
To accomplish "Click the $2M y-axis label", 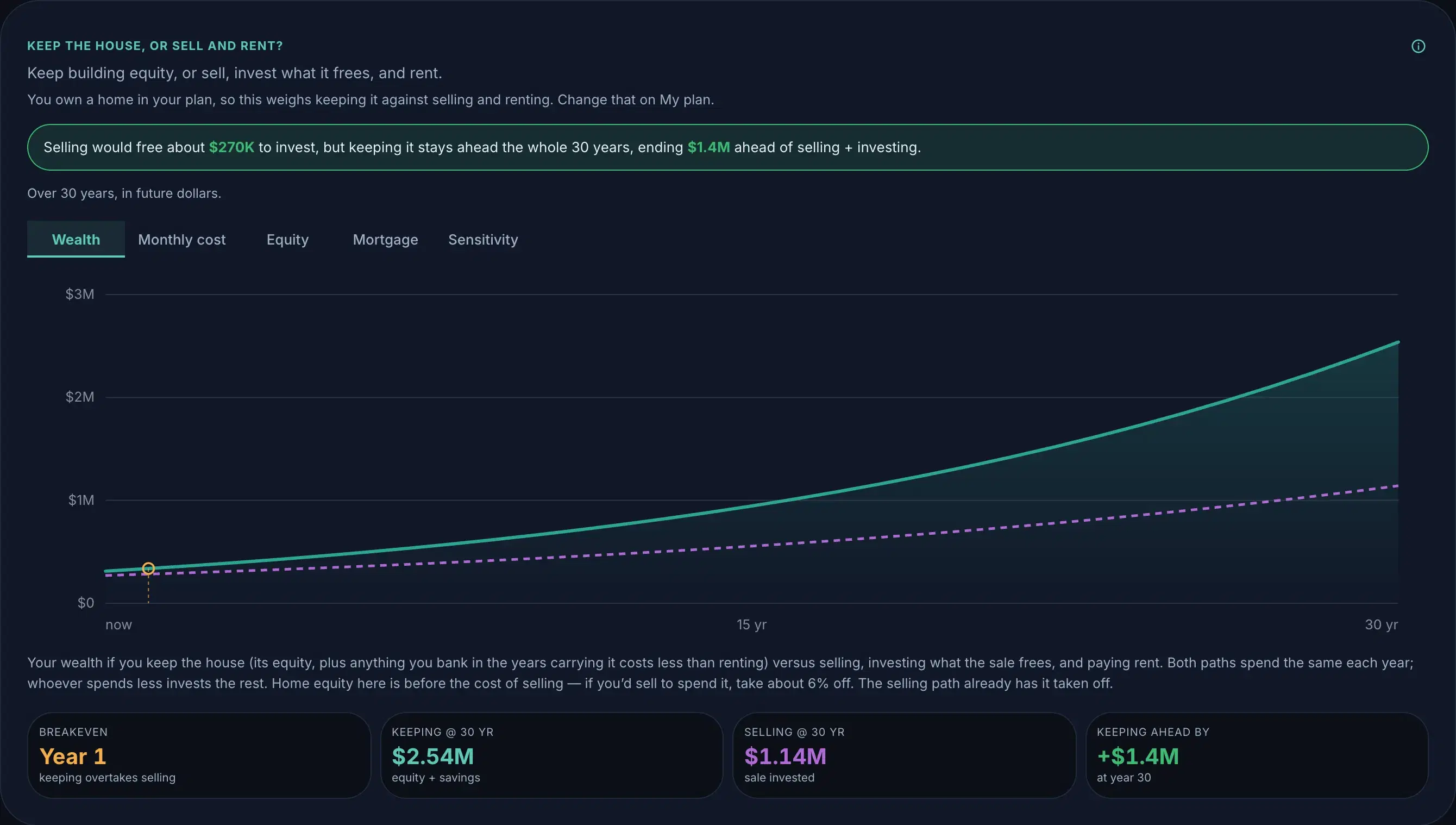I will [80, 397].
